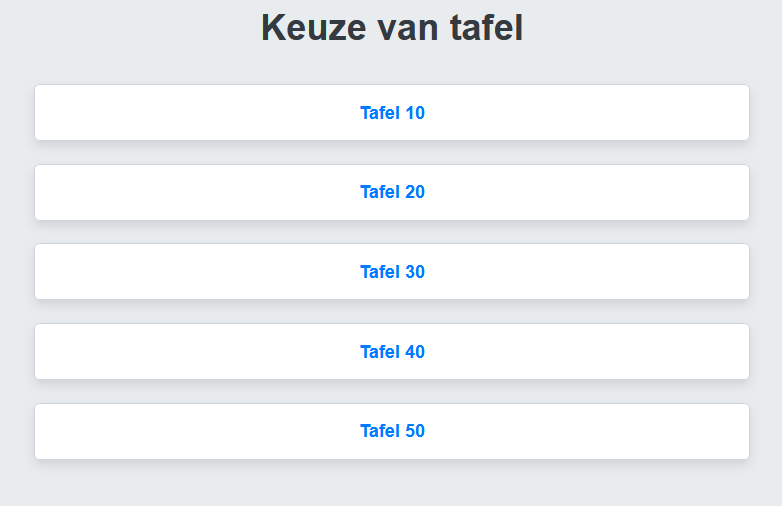Click the blue 'Tafel 10' link text
Viewport: 782px width, 506px height.
point(392,113)
